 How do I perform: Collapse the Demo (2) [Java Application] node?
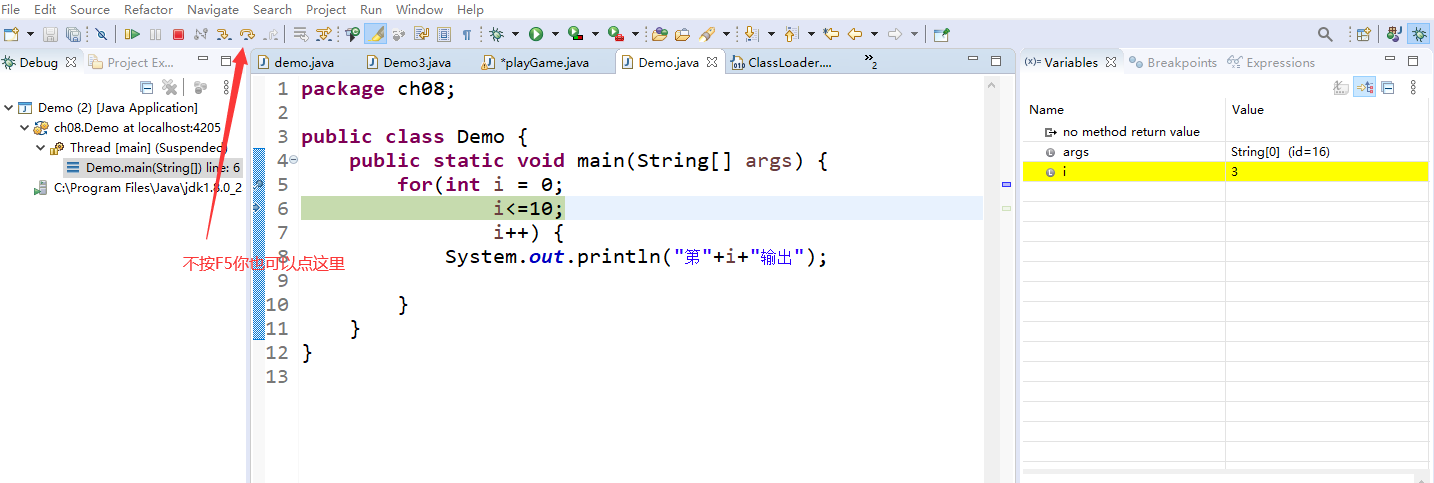(x=9, y=107)
